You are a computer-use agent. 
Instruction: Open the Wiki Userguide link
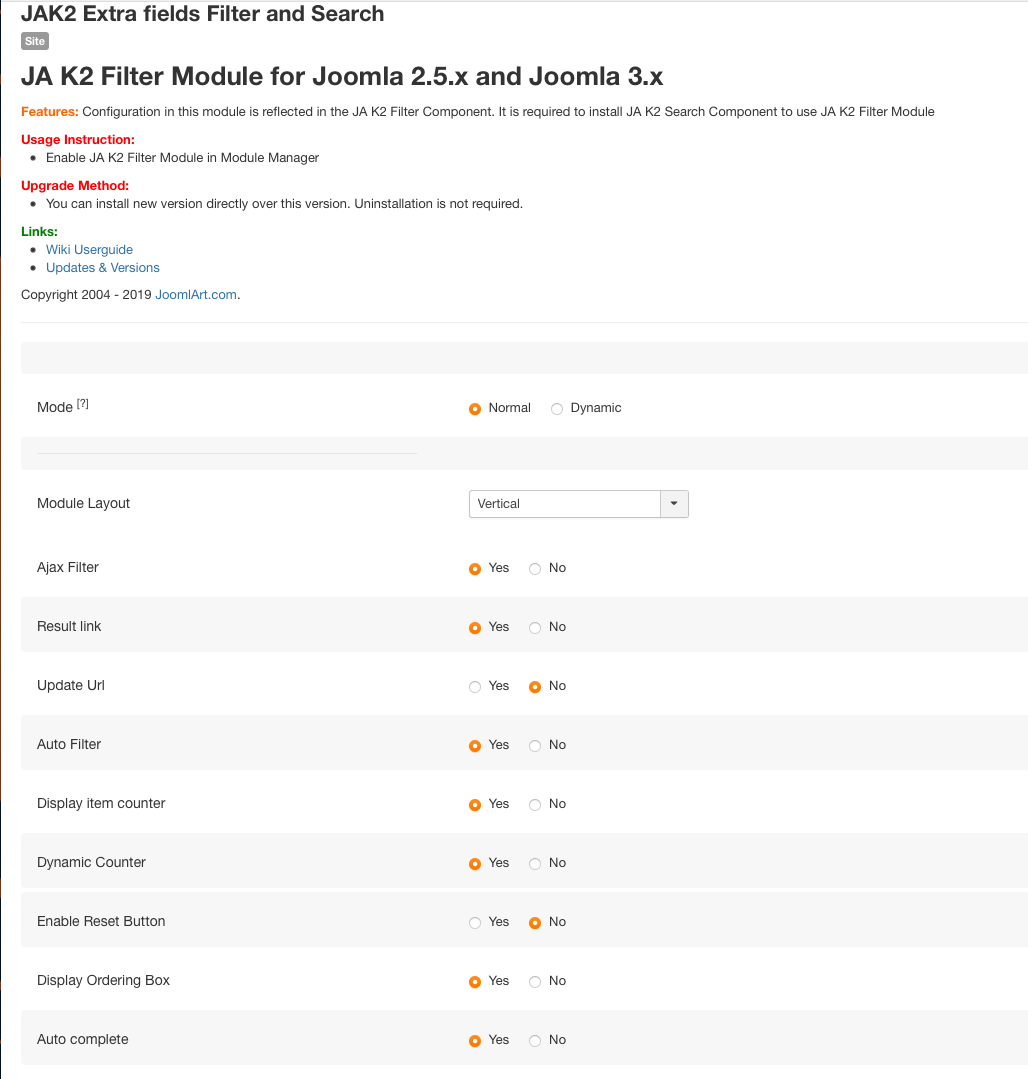tap(89, 250)
